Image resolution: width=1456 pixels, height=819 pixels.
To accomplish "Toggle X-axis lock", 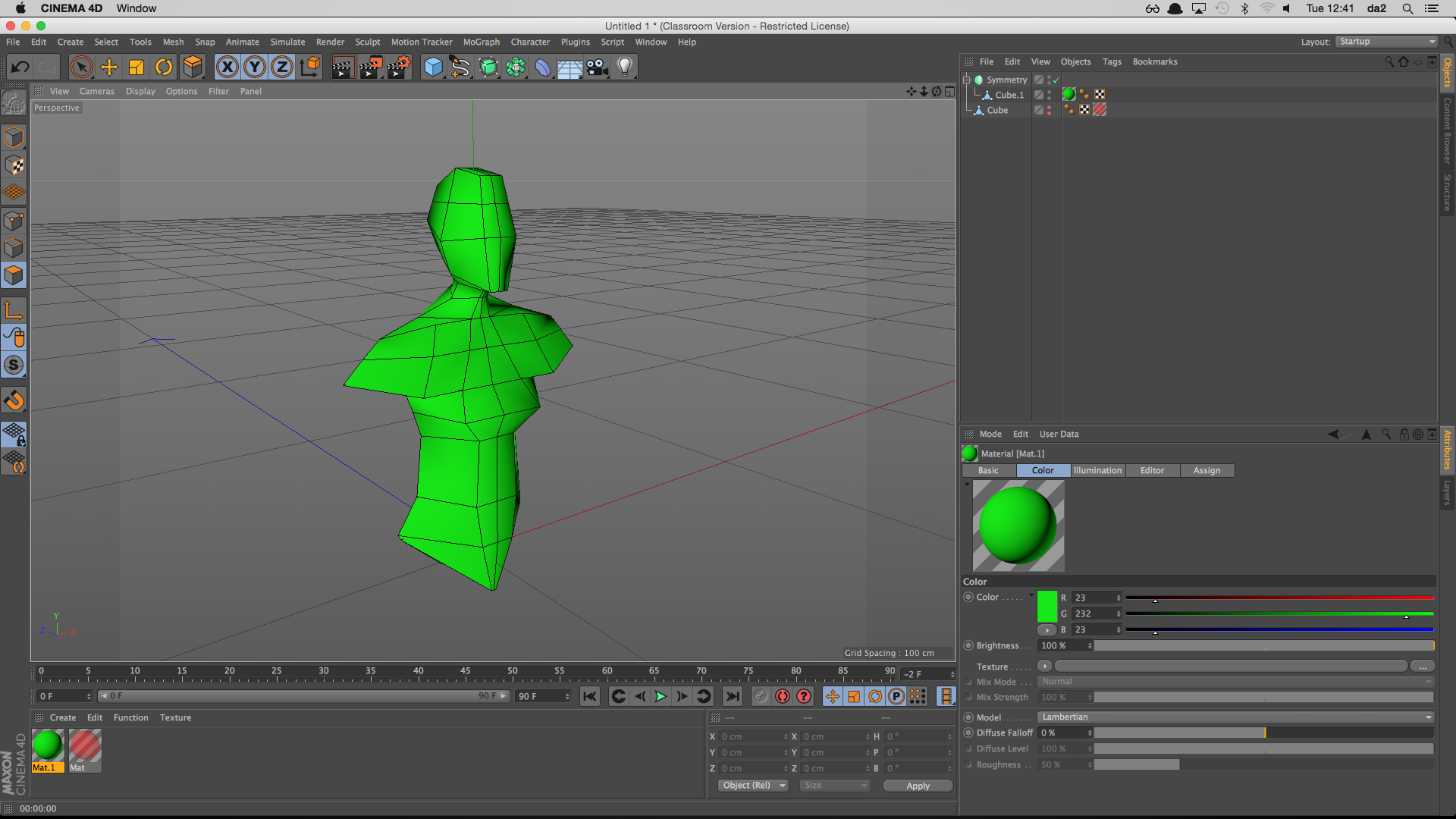I will pos(227,67).
